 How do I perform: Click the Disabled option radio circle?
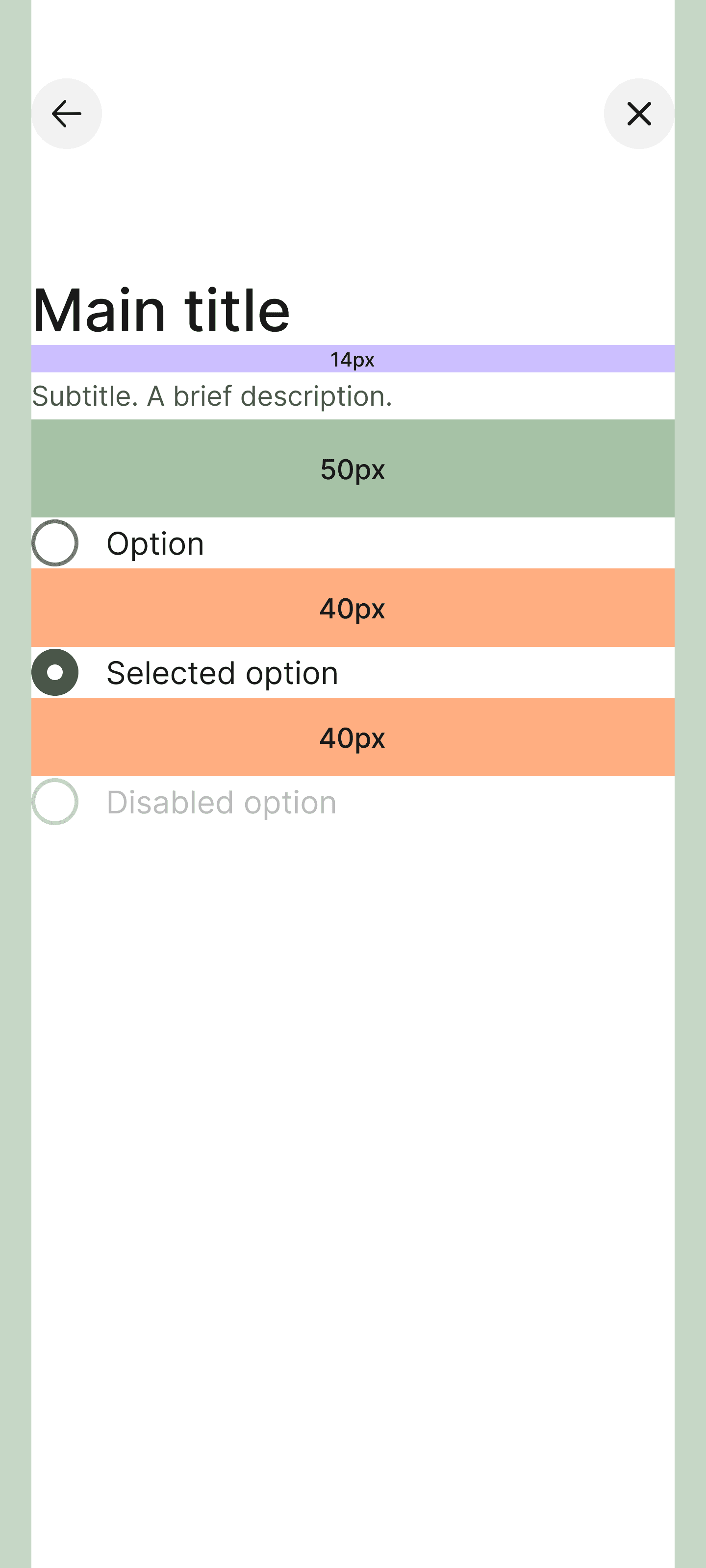coord(55,802)
